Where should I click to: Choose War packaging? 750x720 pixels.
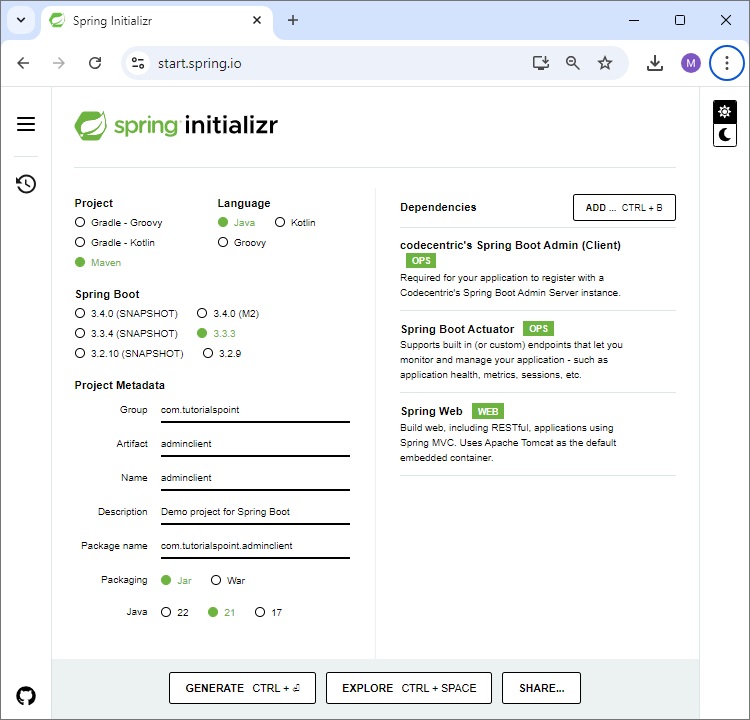(x=228, y=580)
